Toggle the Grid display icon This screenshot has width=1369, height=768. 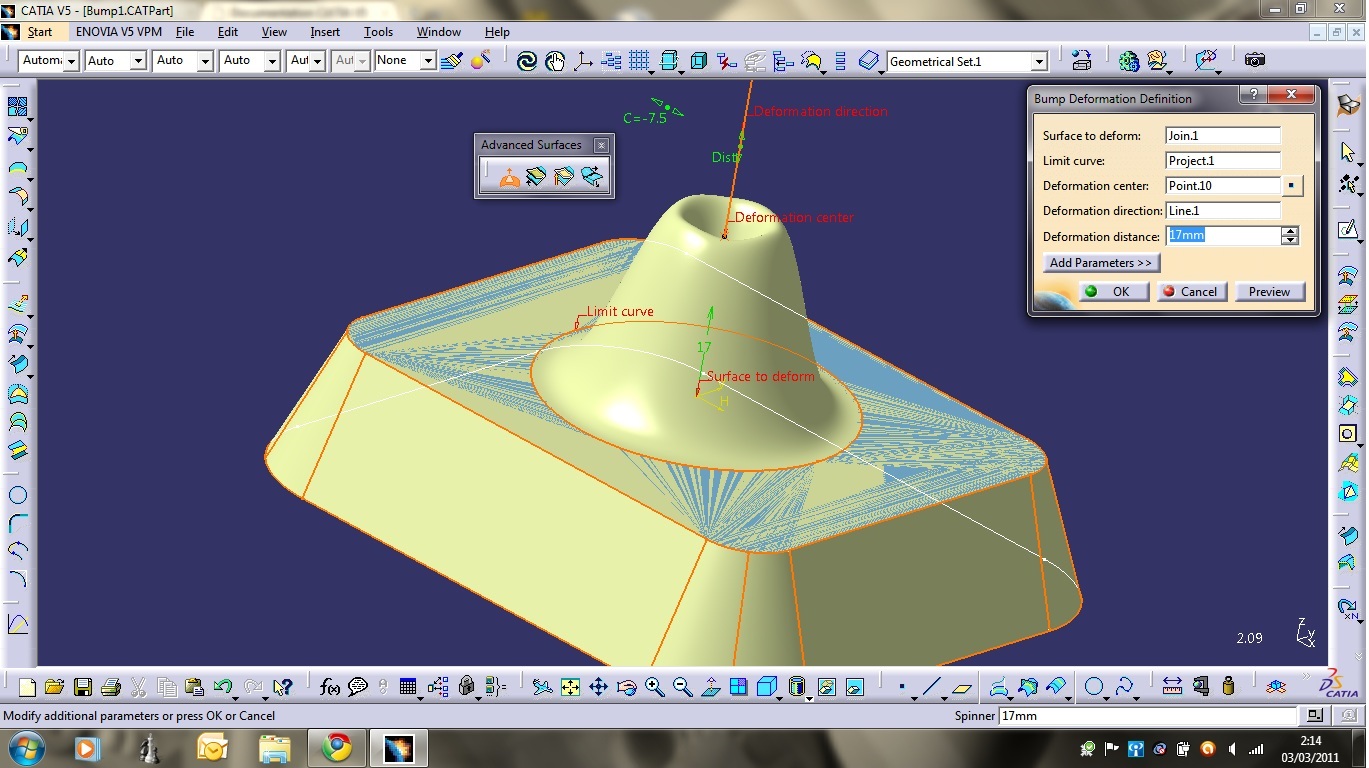[x=640, y=61]
